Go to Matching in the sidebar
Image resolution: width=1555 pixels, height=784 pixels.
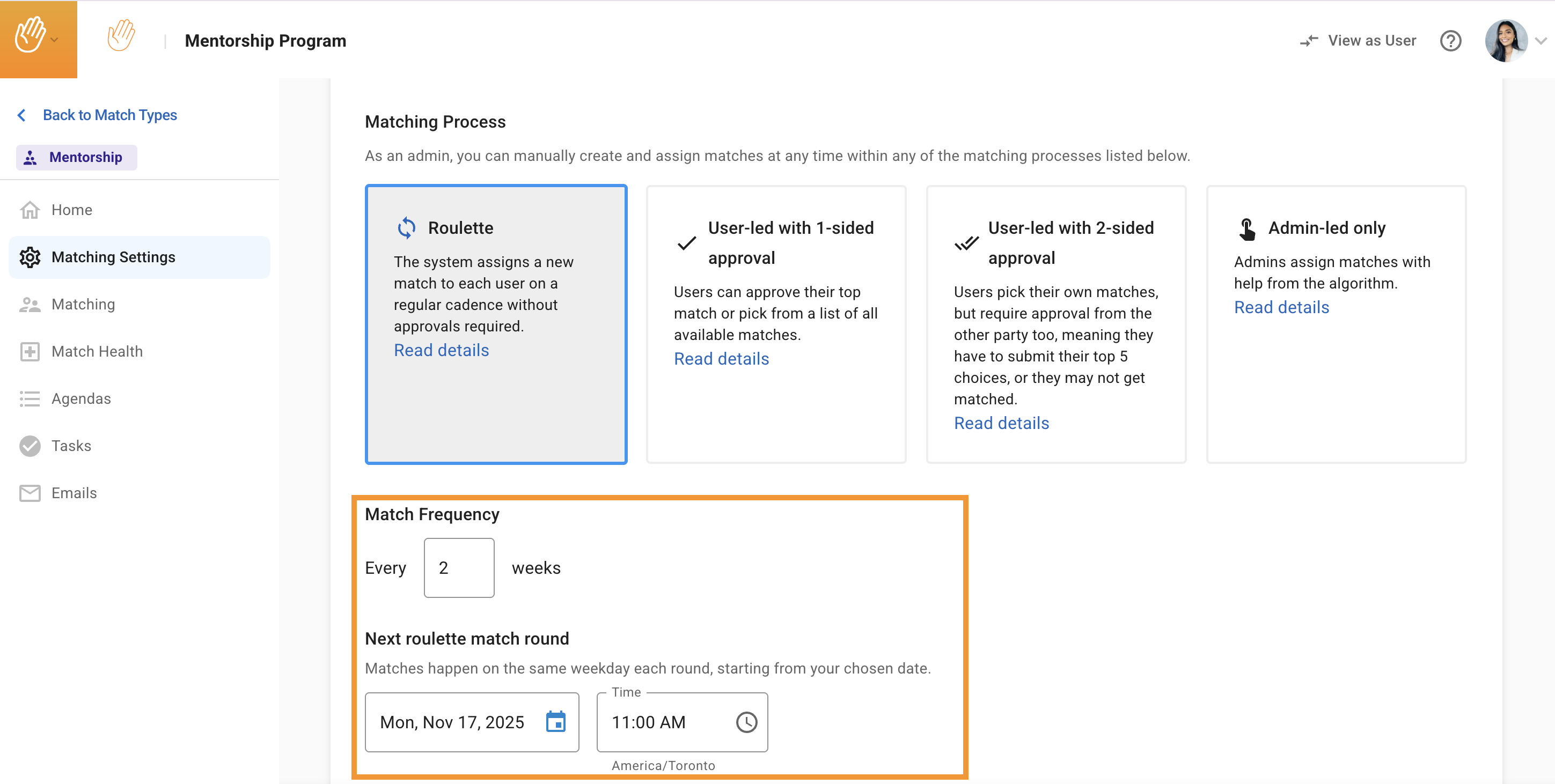(x=83, y=304)
